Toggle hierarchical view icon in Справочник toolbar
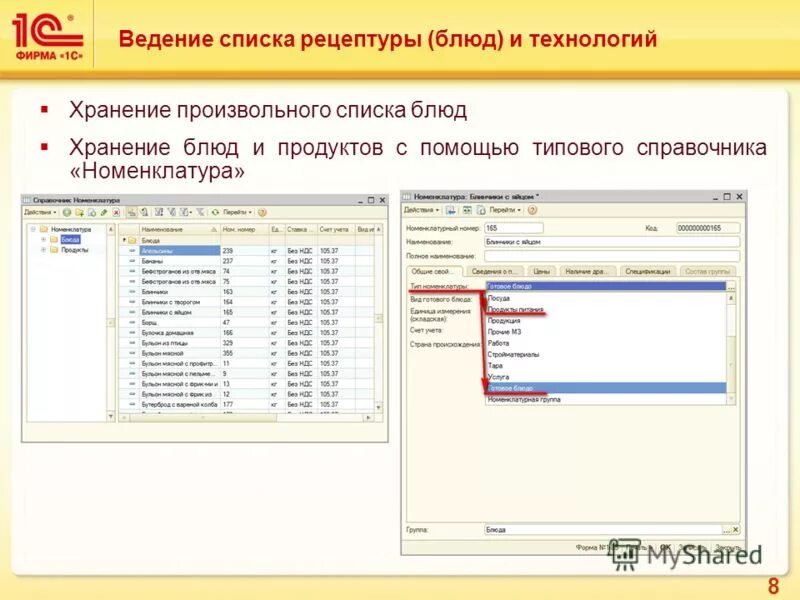This screenshot has height=600, width=800. (x=132, y=212)
